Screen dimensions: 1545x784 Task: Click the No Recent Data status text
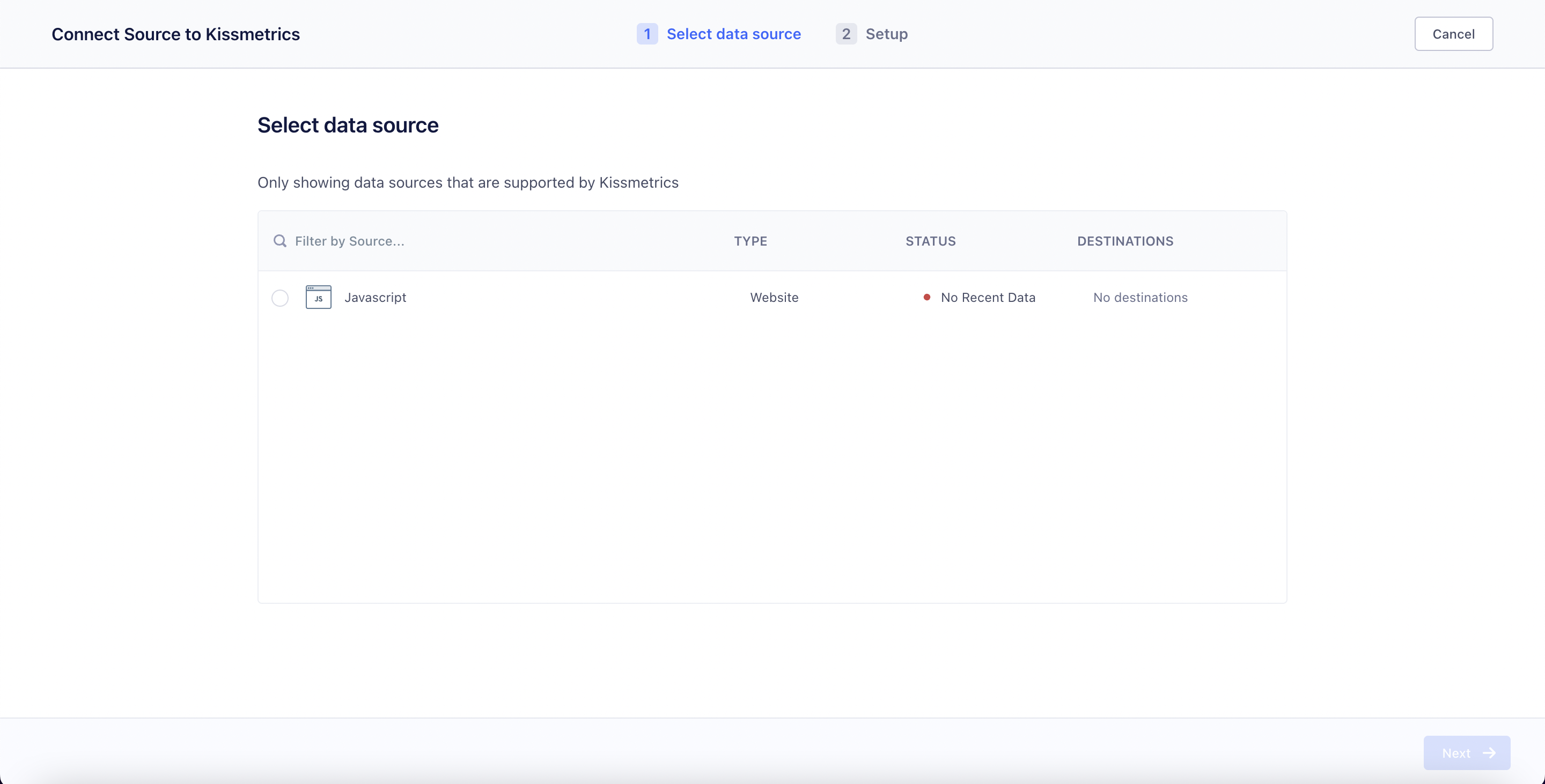pos(987,297)
